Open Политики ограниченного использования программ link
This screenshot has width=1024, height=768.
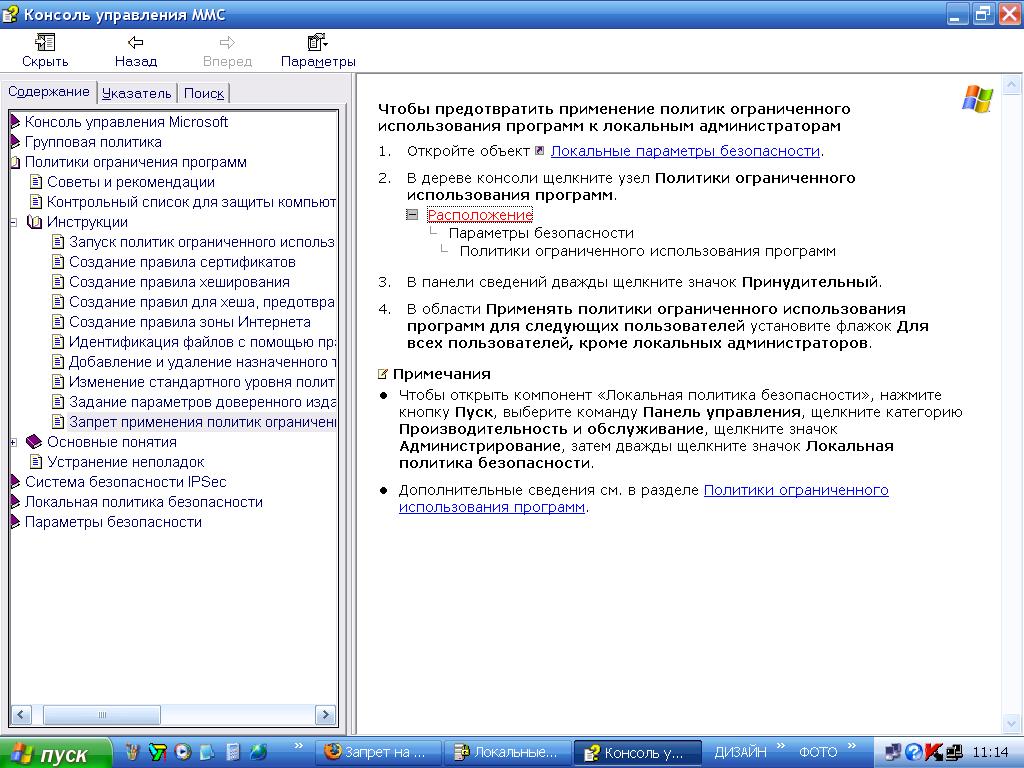tap(643, 498)
